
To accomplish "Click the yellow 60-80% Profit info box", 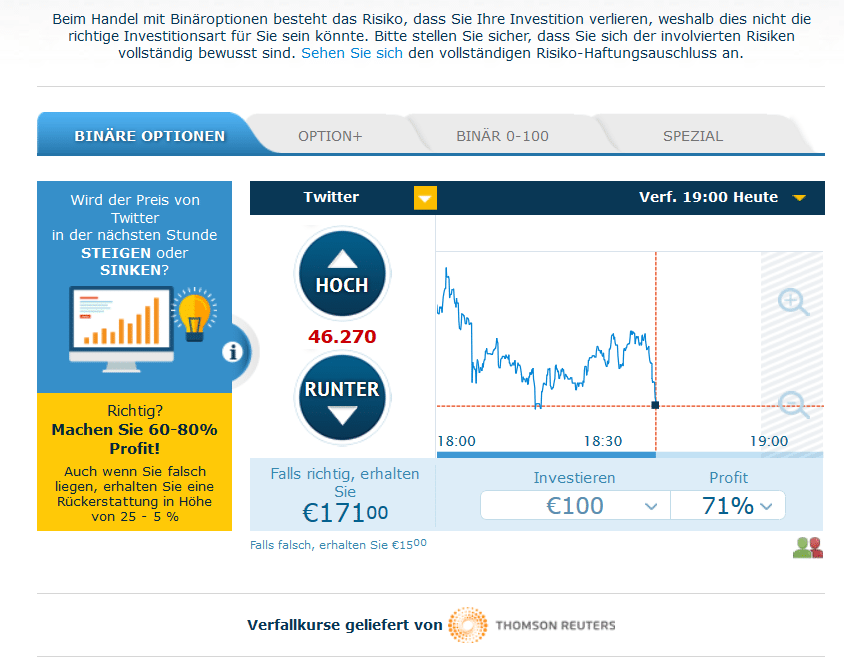I will coord(134,462).
